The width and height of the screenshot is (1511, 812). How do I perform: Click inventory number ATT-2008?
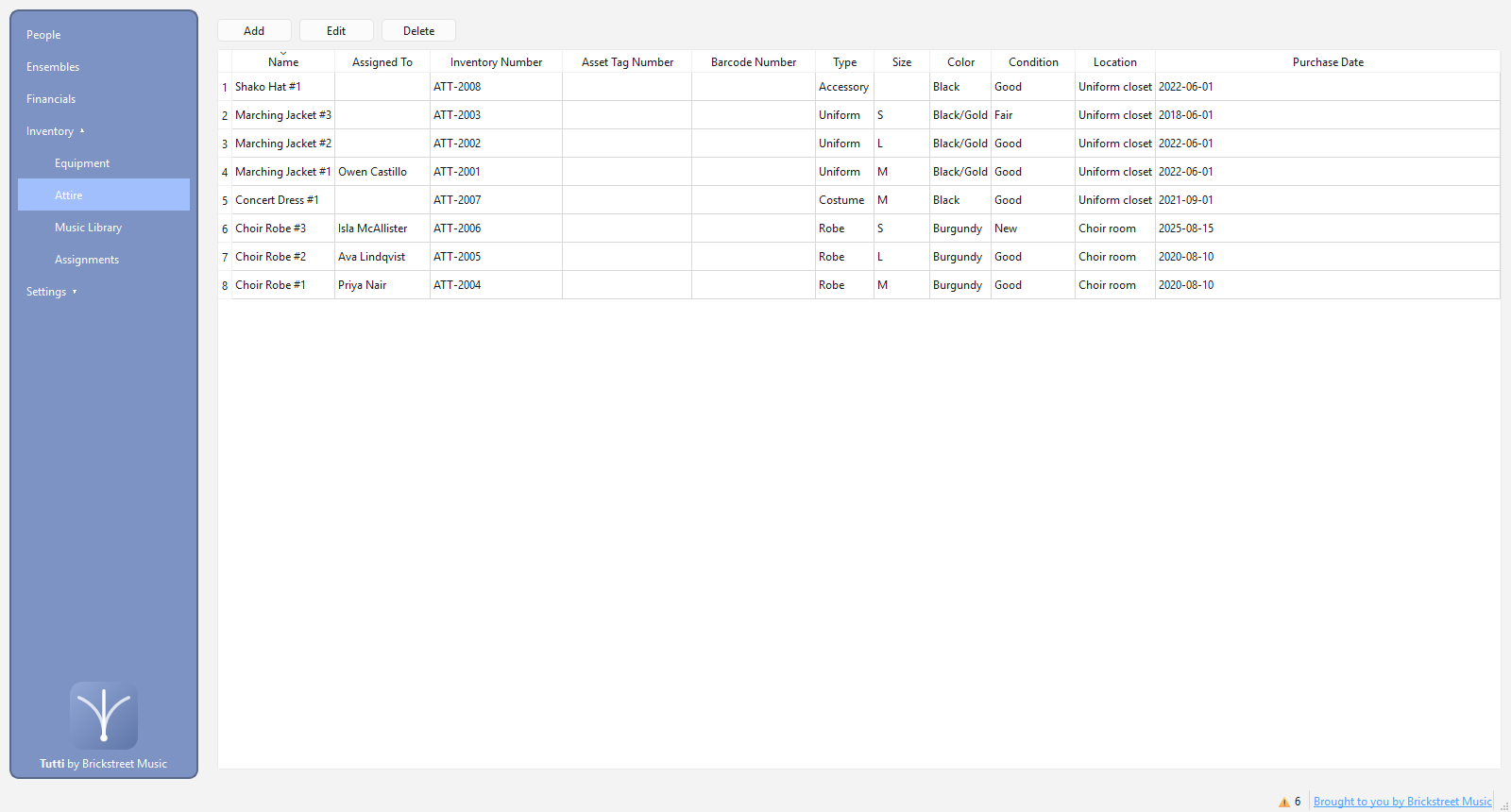[497, 87]
